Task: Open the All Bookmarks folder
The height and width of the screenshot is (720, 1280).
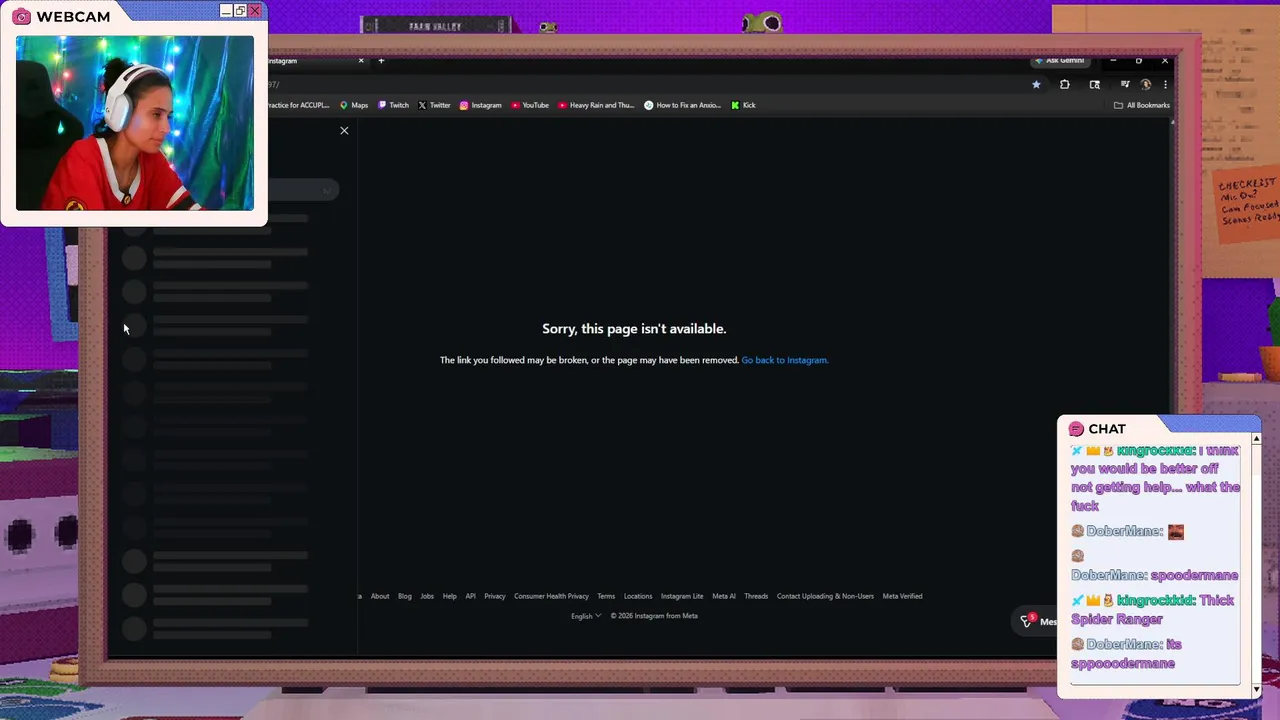Action: click(1142, 105)
